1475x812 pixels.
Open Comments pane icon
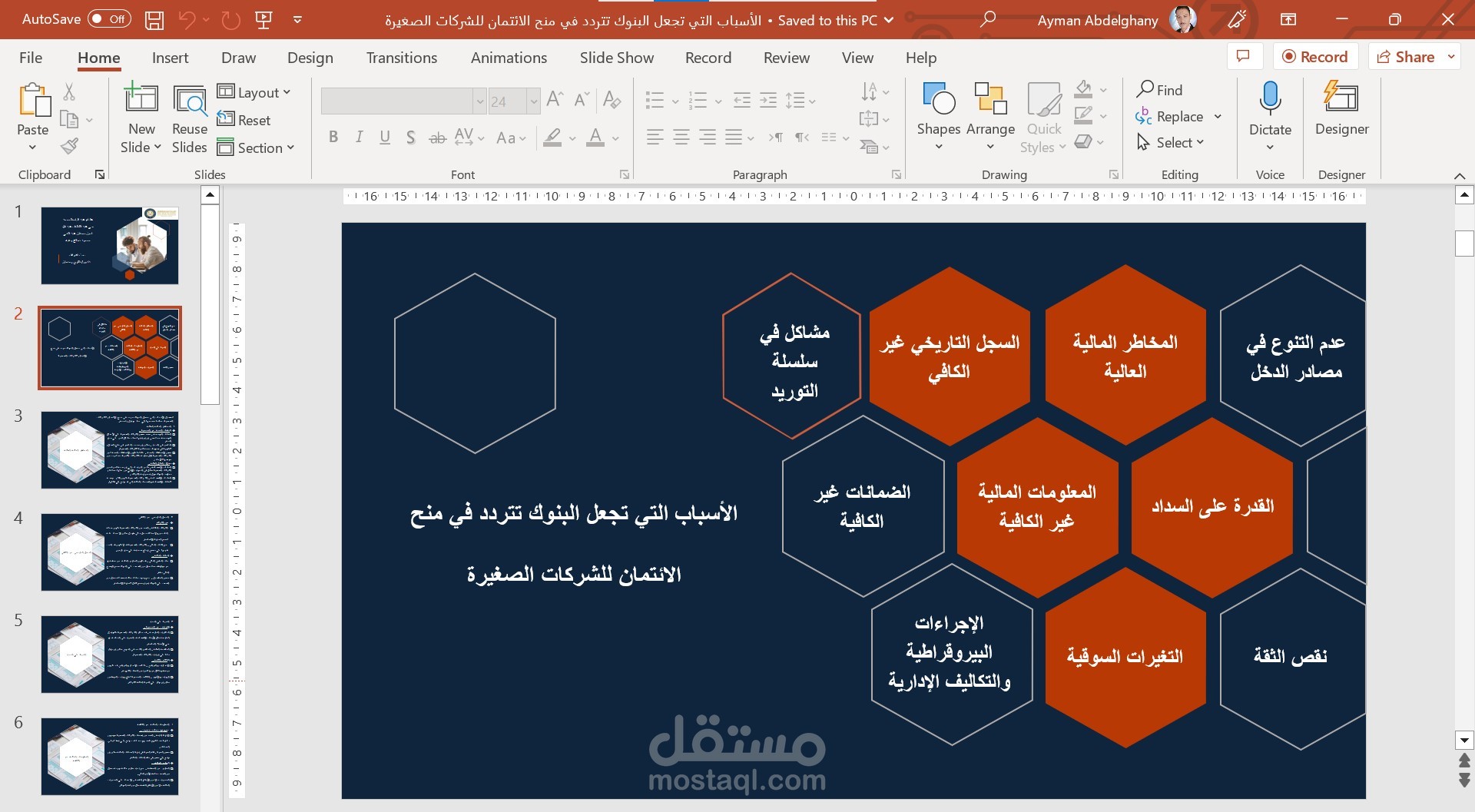click(x=1244, y=56)
